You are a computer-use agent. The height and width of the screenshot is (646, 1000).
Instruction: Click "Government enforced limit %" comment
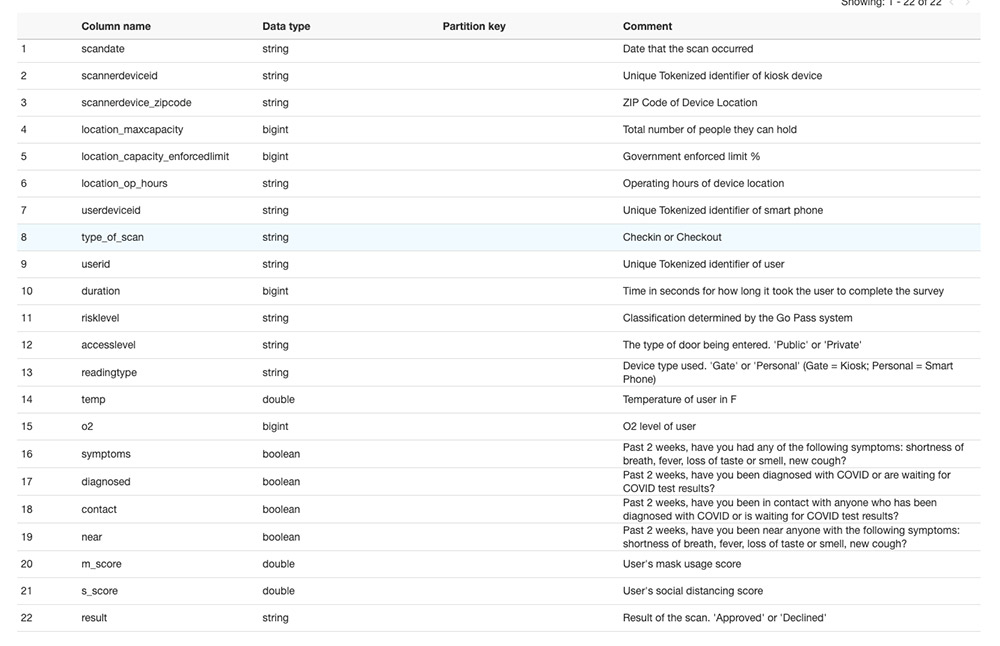point(691,156)
